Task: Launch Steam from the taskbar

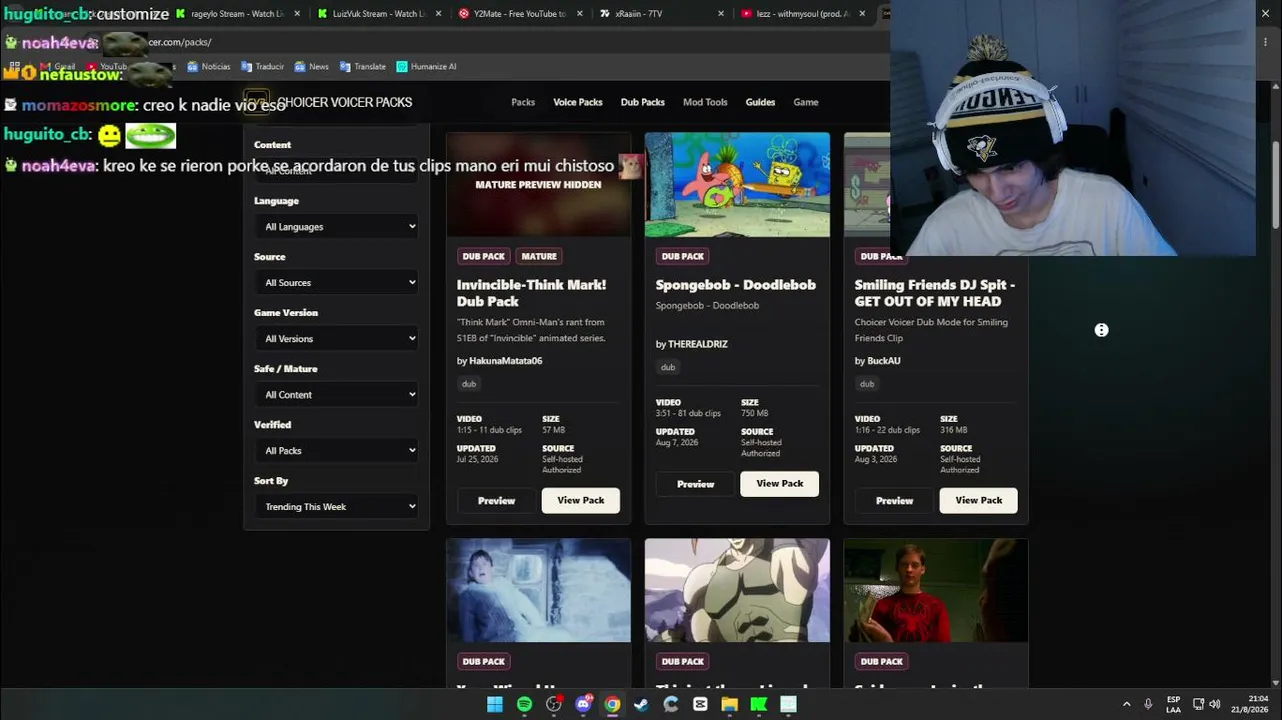Action: tap(641, 704)
